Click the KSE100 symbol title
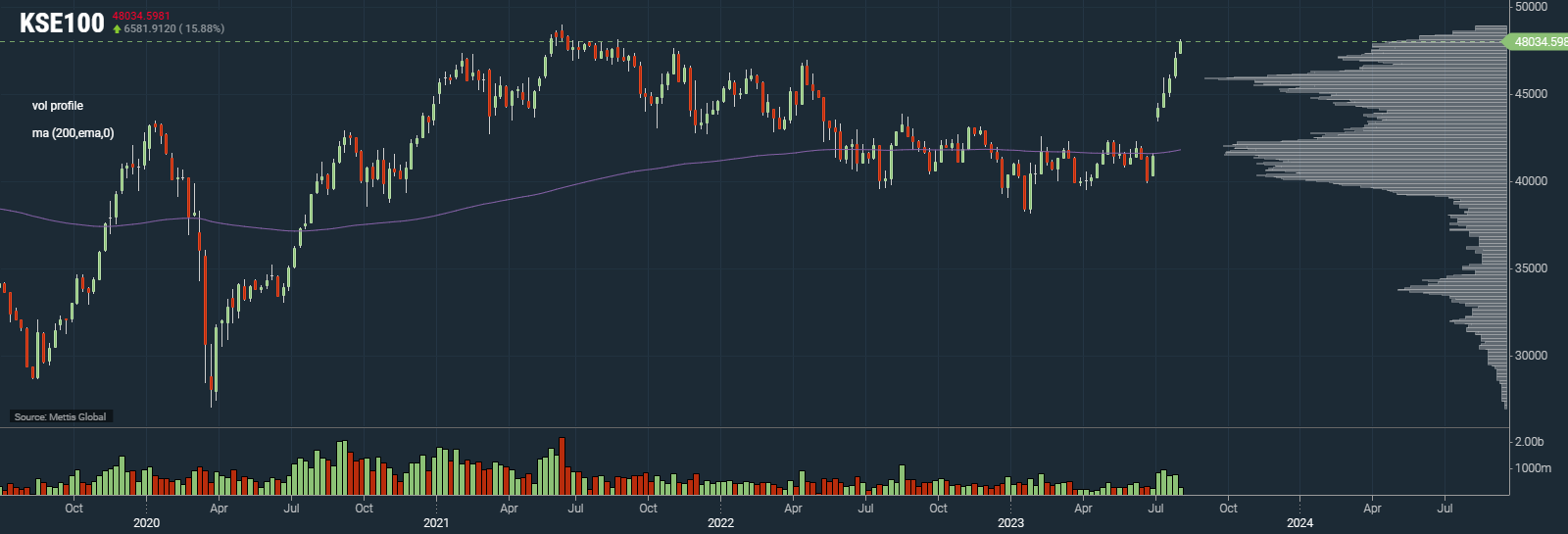 [61, 24]
